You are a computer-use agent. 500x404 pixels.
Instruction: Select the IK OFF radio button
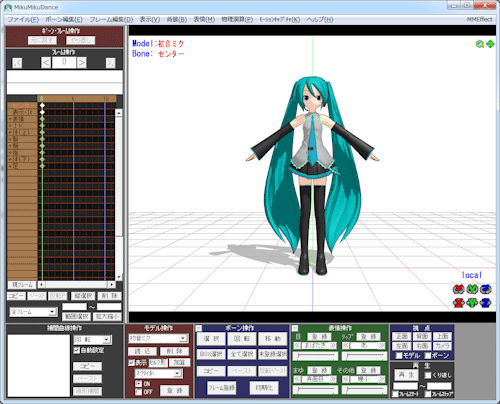138,392
